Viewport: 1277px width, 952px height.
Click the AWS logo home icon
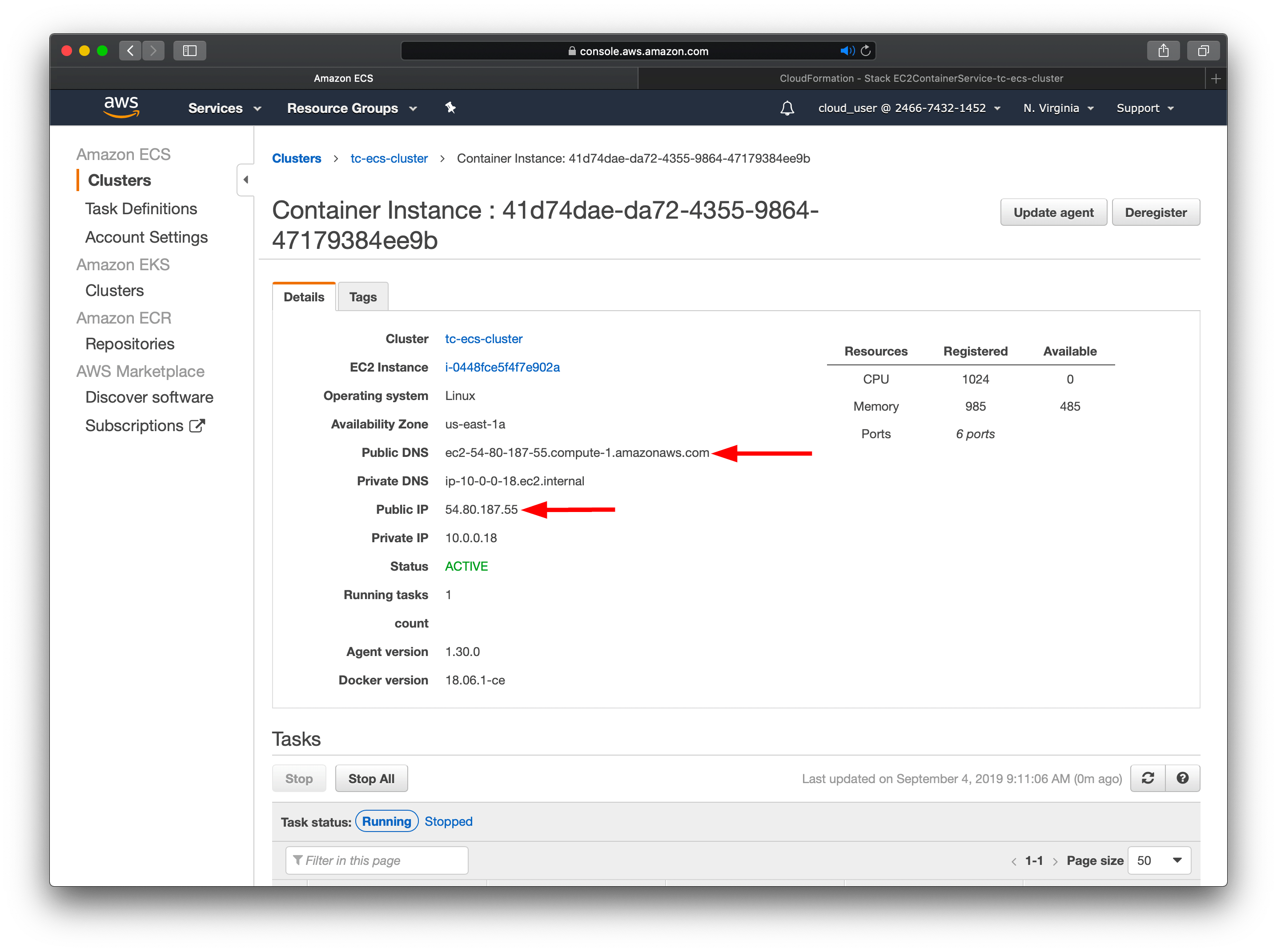pyautogui.click(x=121, y=107)
